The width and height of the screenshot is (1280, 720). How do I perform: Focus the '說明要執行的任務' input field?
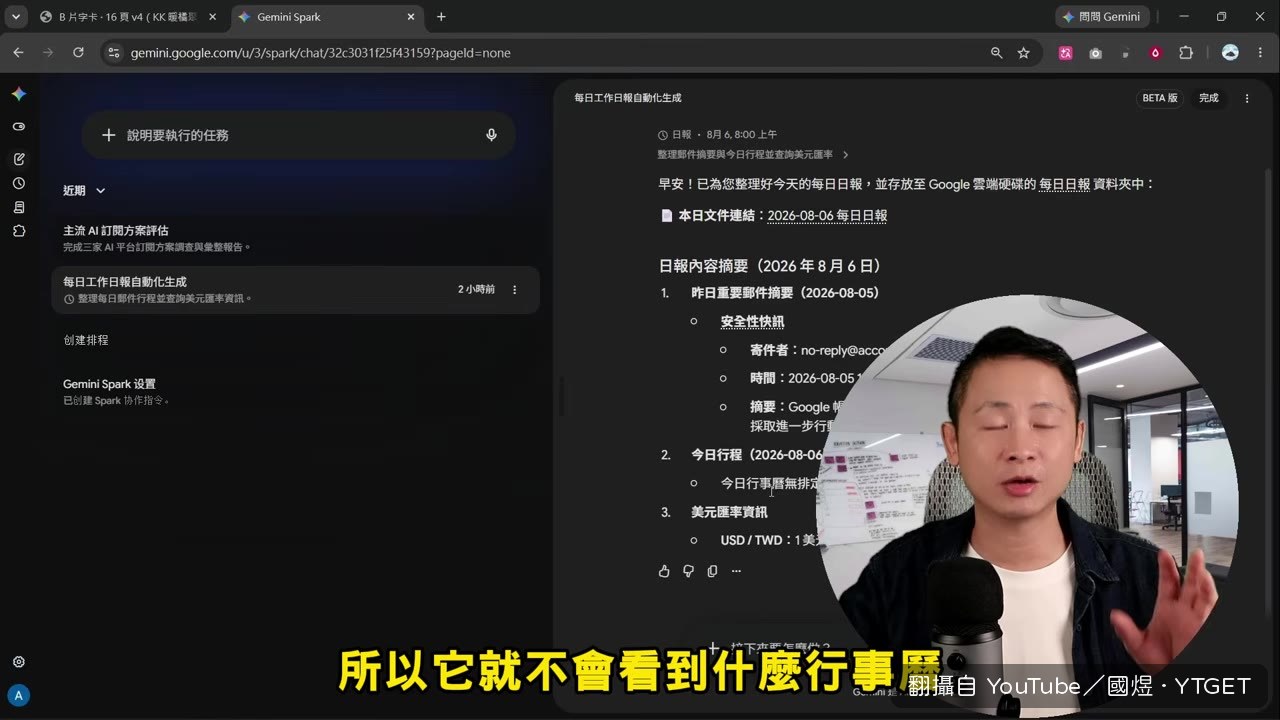pos(298,135)
